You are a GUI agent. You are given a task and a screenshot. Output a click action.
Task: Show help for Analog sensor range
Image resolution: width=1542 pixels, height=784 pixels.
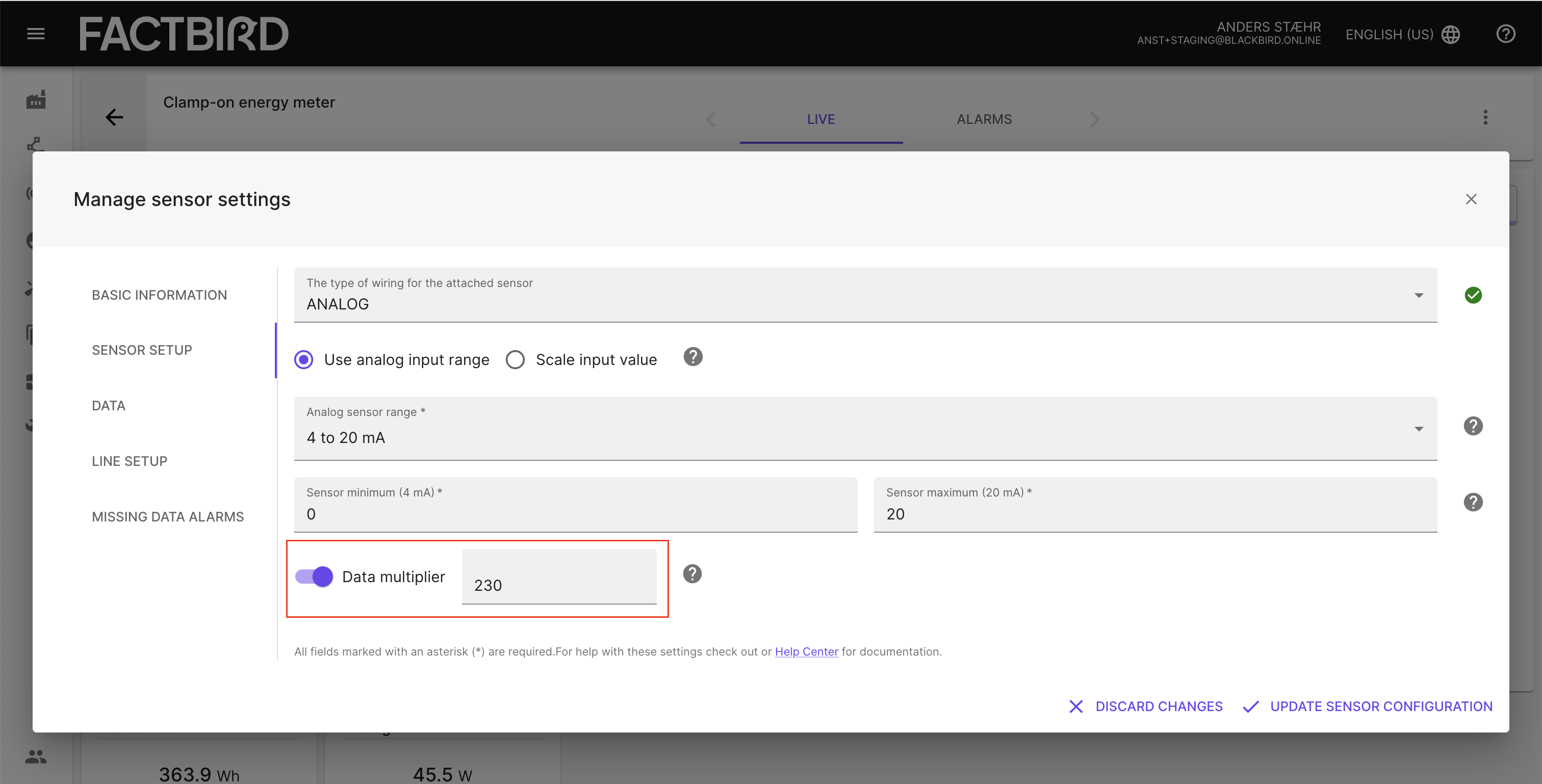(x=1473, y=427)
